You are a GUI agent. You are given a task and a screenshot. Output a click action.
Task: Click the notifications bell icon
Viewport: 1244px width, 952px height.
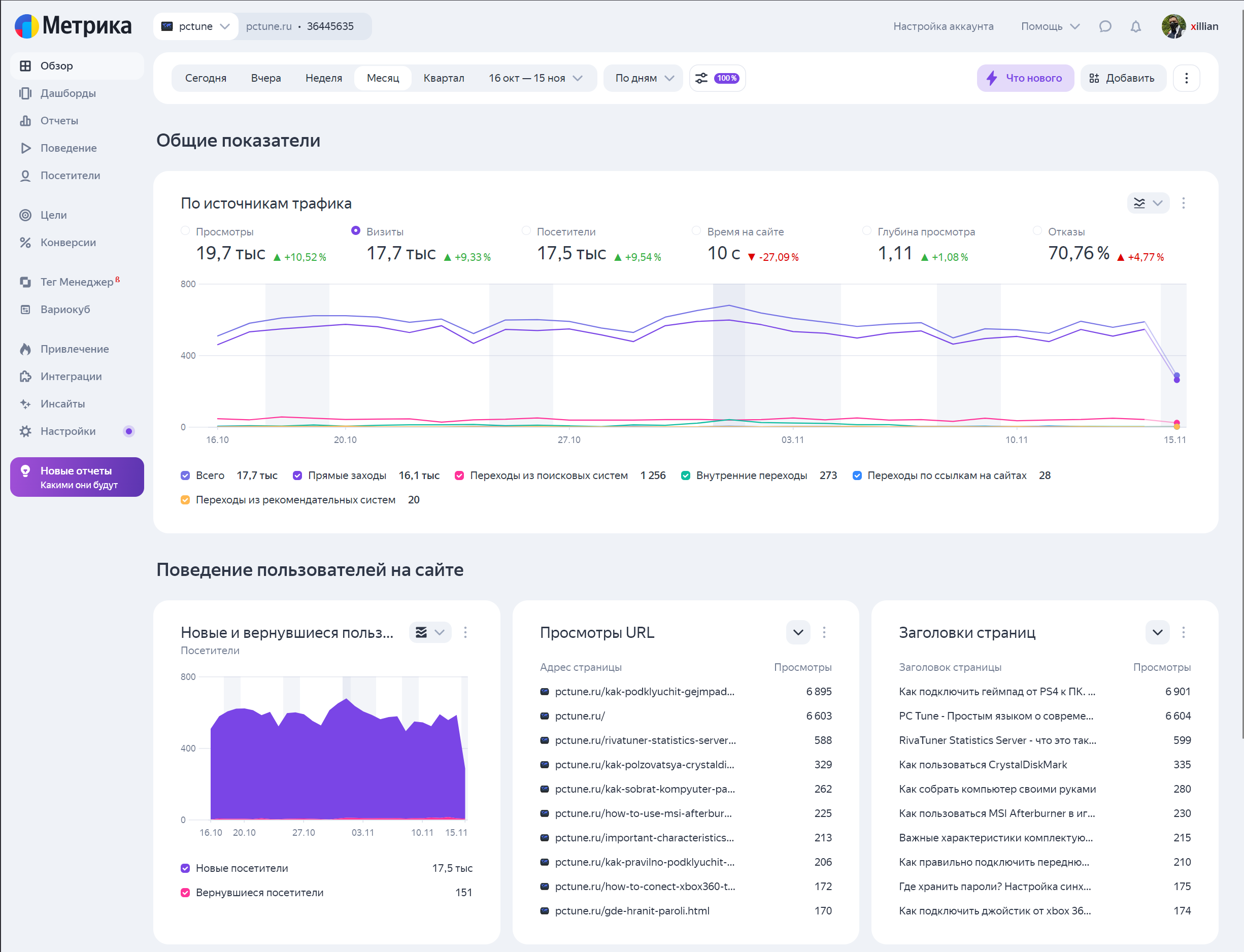click(1135, 26)
